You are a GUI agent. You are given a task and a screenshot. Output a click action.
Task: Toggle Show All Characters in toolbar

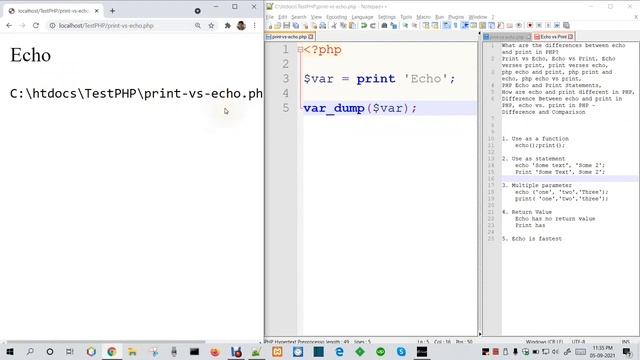pos(456,25)
